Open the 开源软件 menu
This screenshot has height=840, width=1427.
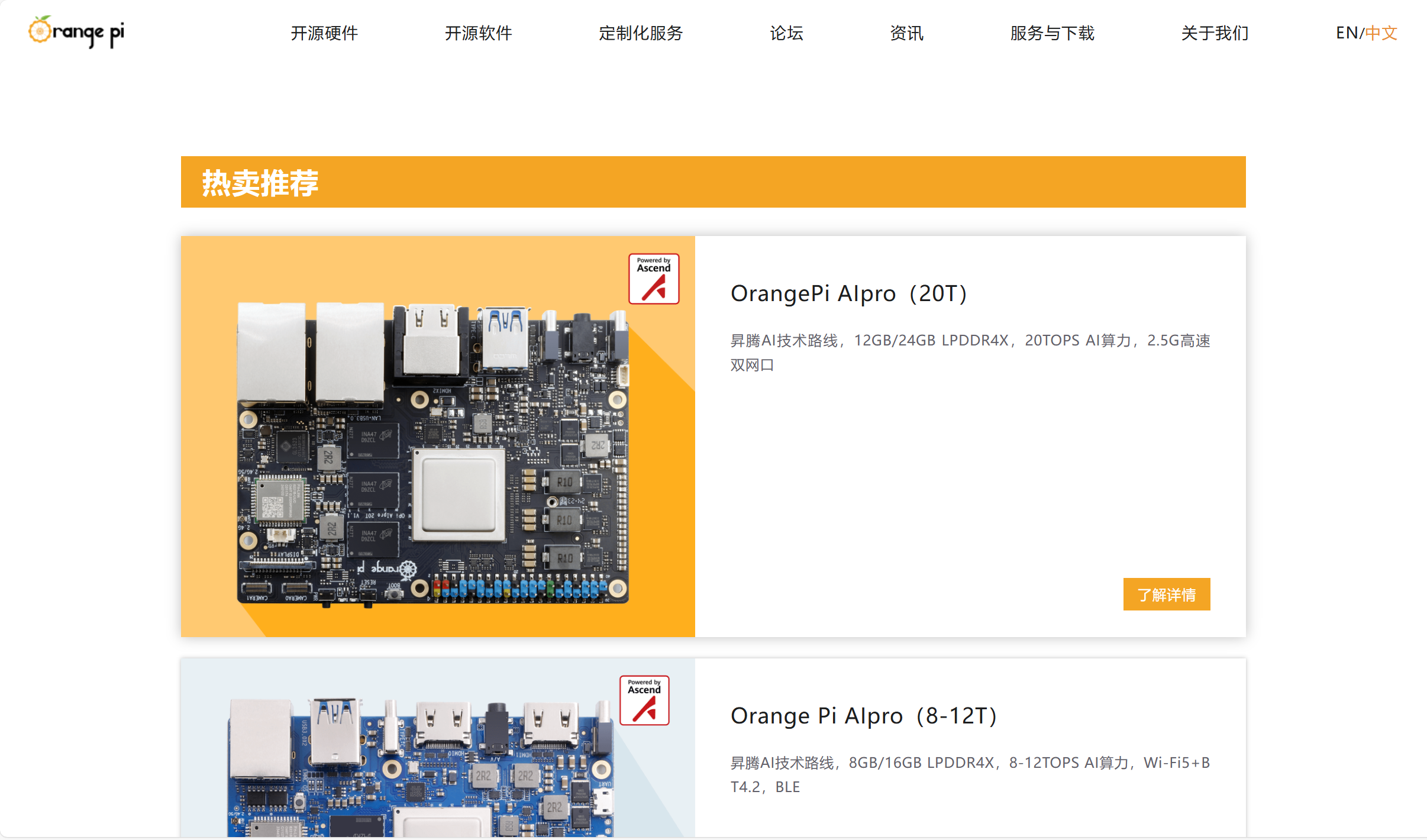coord(478,33)
